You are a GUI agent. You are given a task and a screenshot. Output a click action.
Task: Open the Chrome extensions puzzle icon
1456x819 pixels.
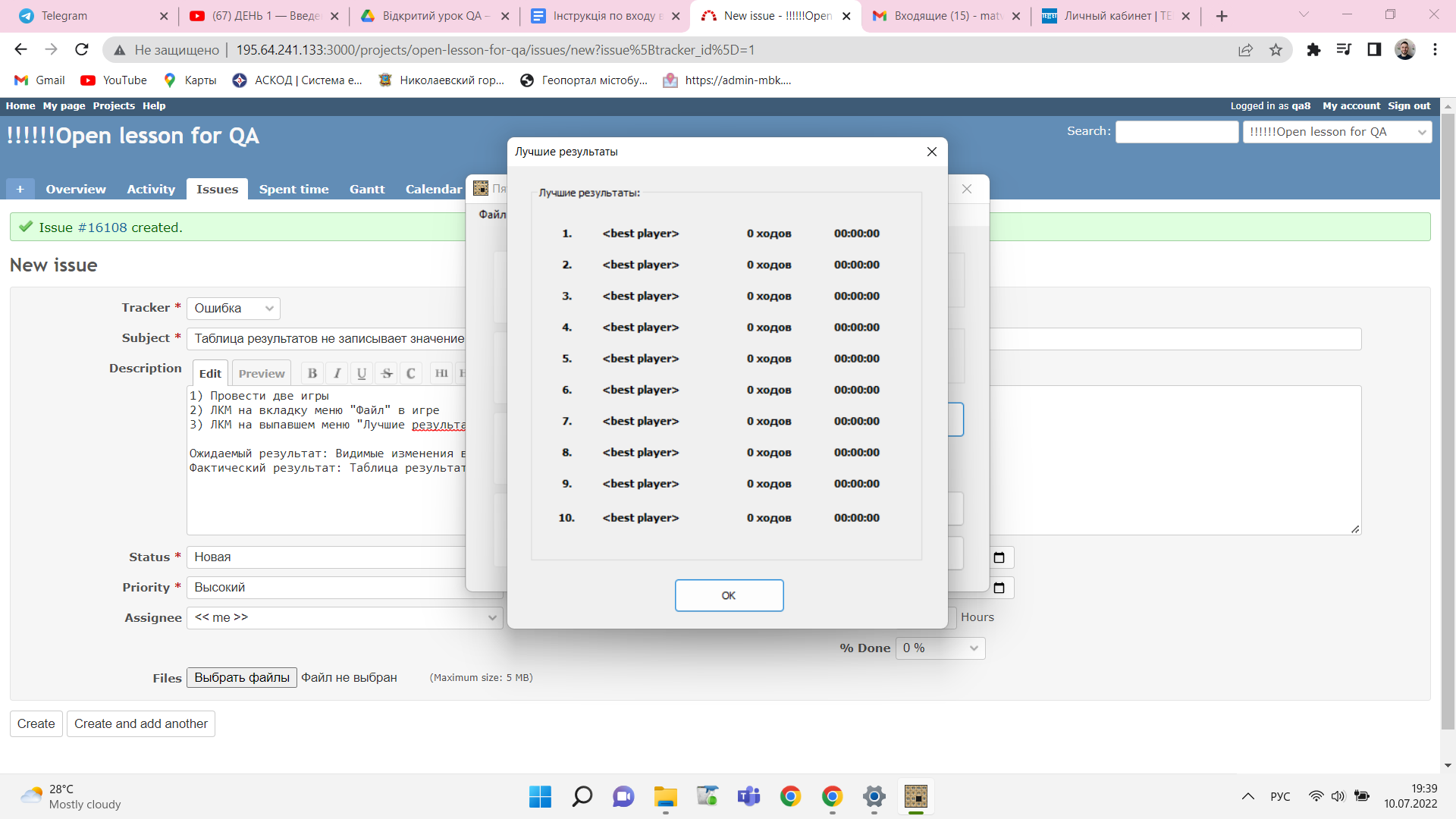tap(1313, 50)
